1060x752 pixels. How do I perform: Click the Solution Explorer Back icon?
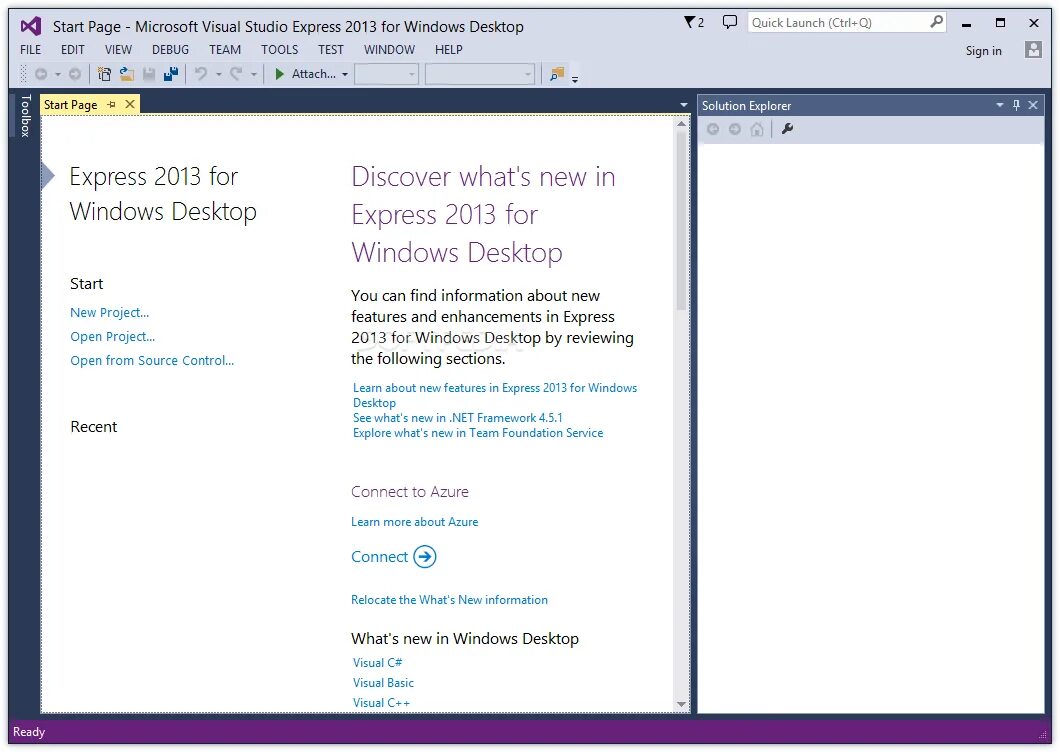713,128
